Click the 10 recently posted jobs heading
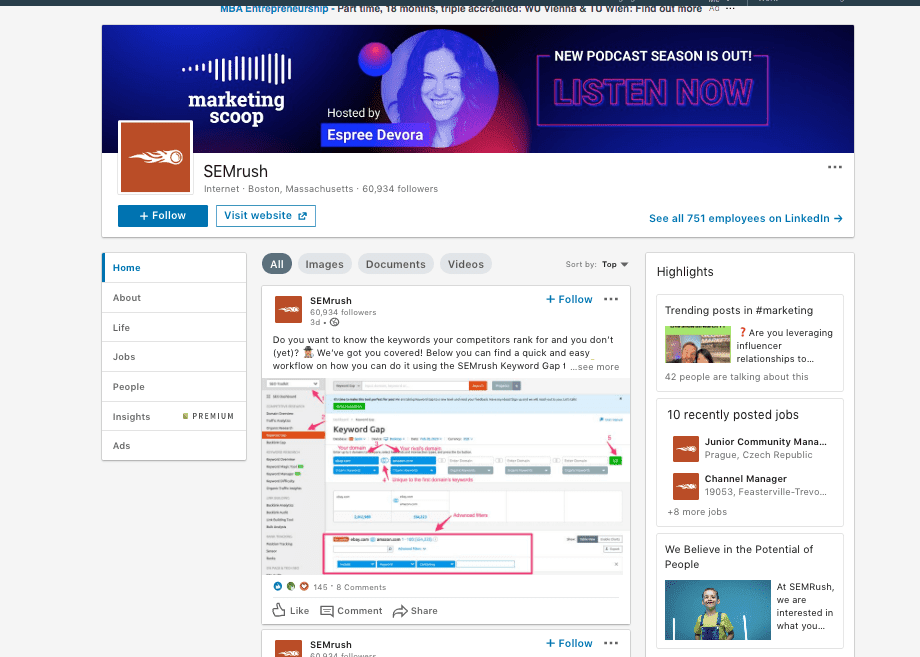 (x=733, y=415)
